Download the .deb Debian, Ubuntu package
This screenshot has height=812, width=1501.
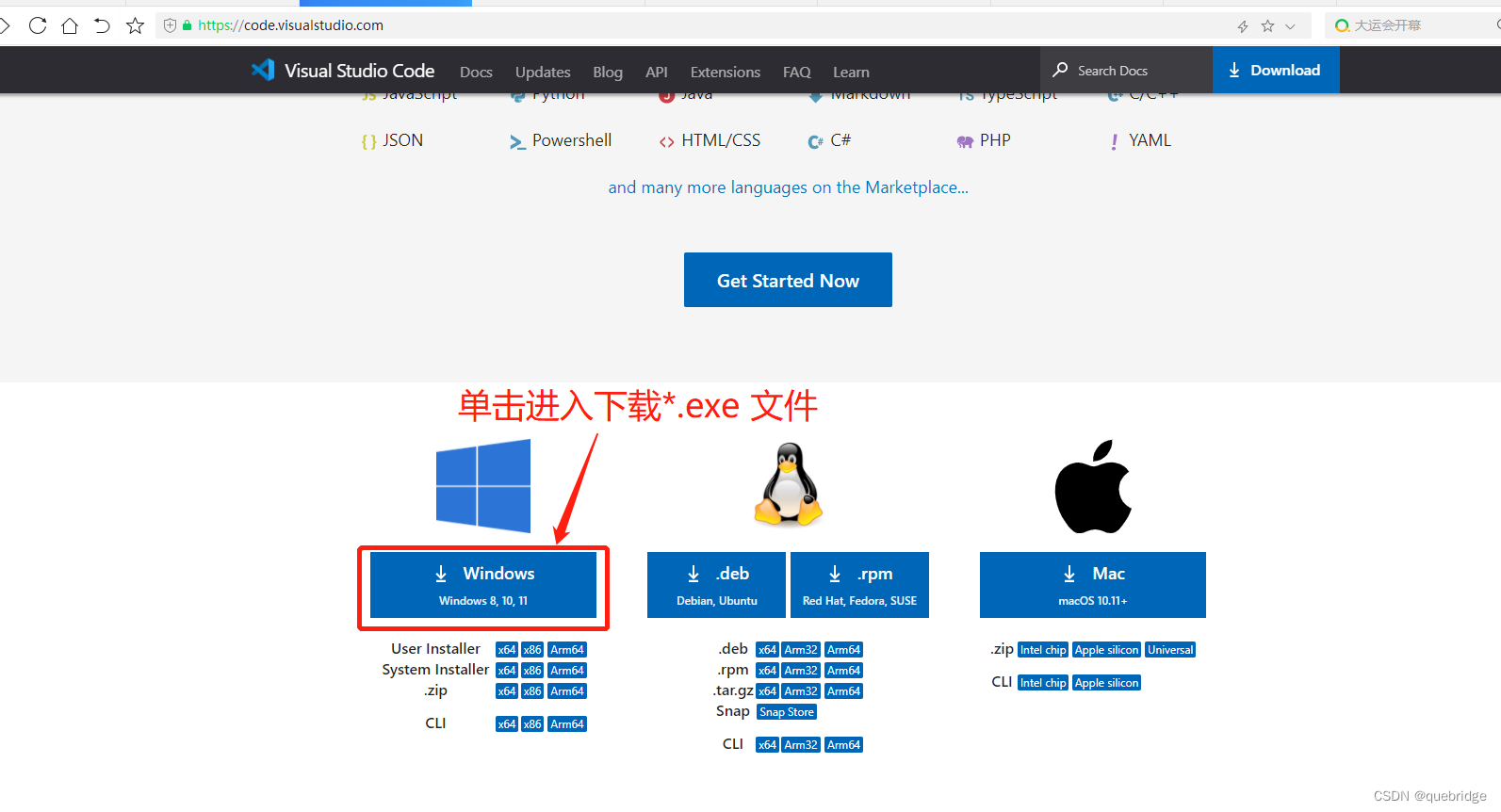(716, 585)
